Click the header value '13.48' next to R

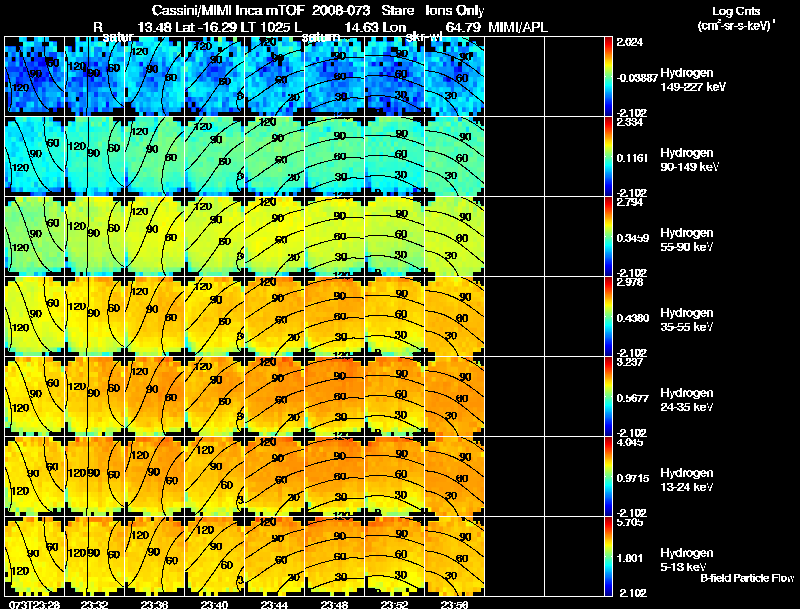point(155,27)
